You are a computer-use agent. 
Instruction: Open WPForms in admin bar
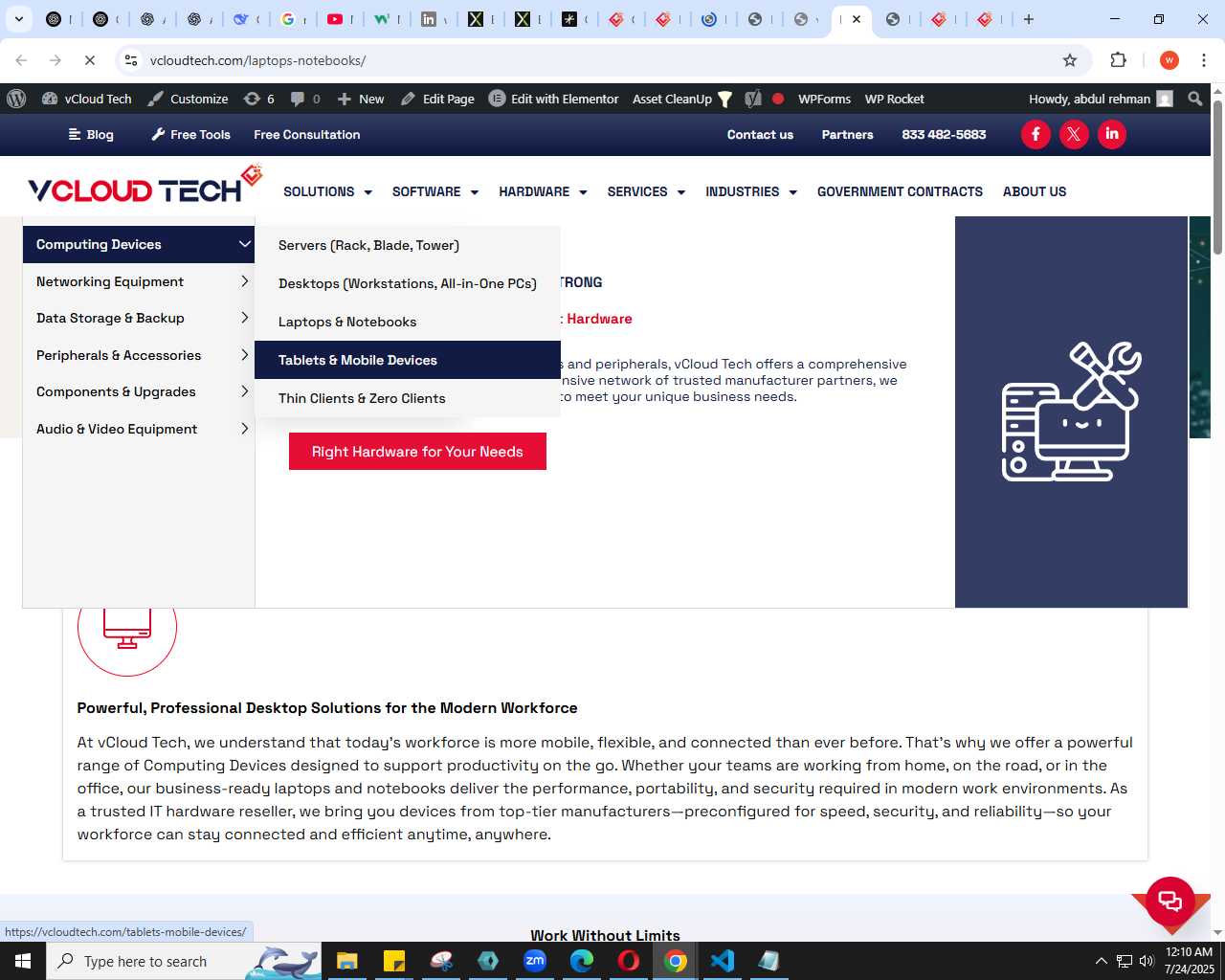click(x=824, y=99)
